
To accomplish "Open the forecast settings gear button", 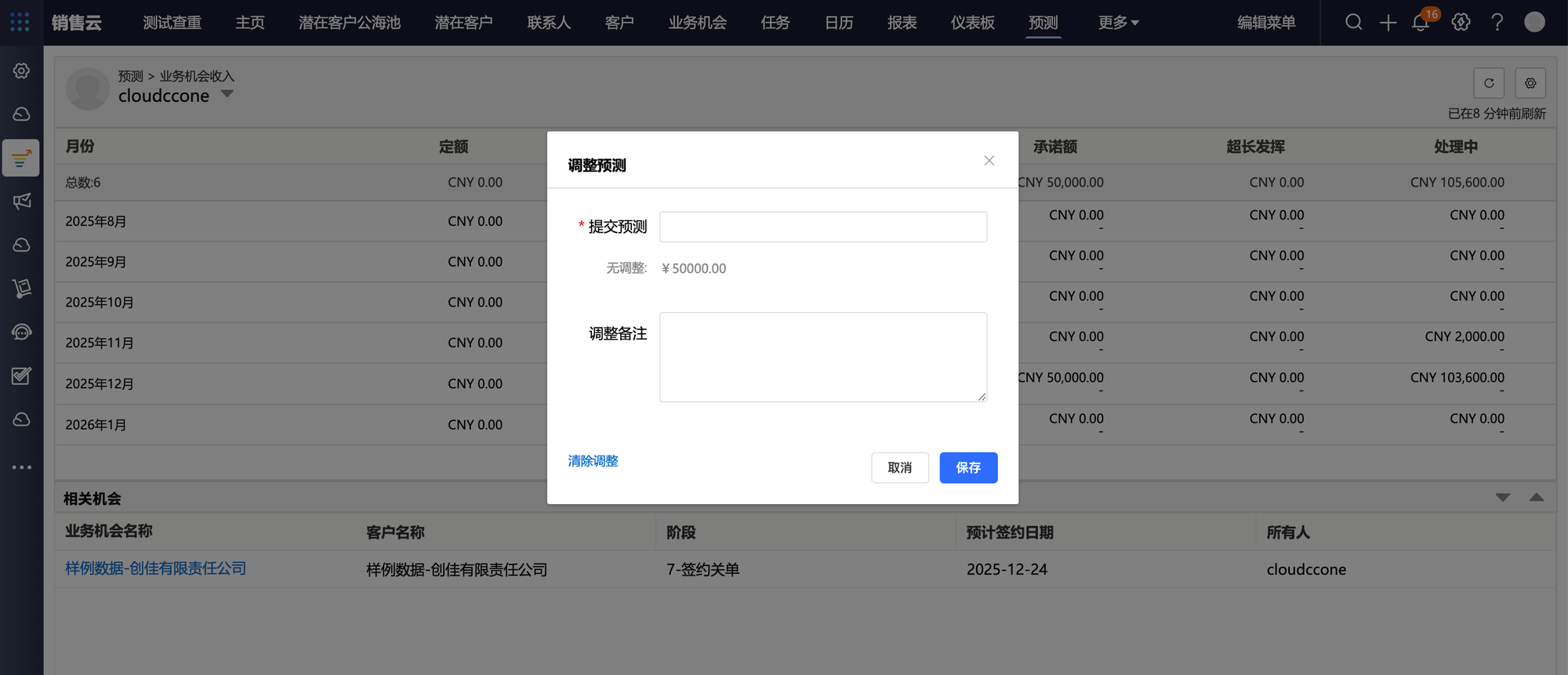I will (1530, 83).
